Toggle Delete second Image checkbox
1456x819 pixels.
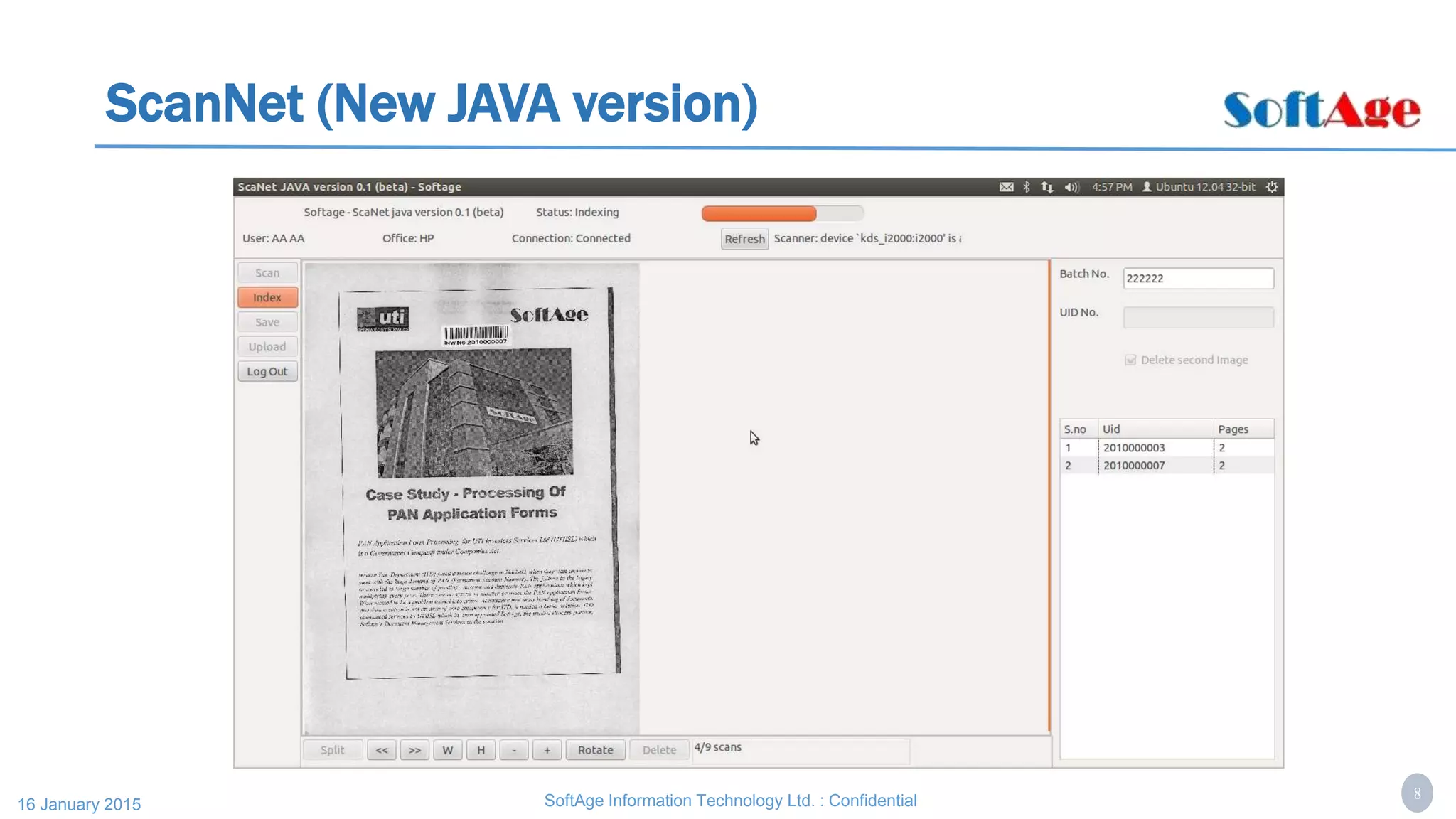pyautogui.click(x=1130, y=360)
